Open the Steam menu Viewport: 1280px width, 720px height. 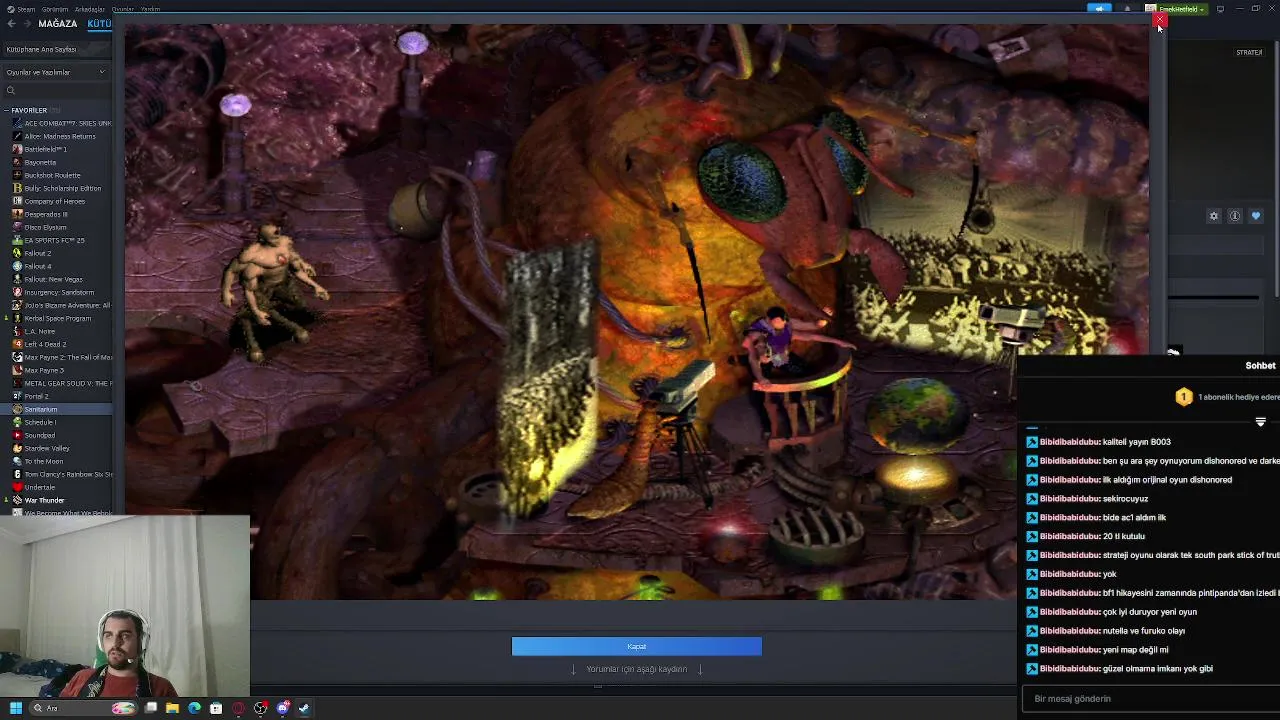click(x=21, y=9)
